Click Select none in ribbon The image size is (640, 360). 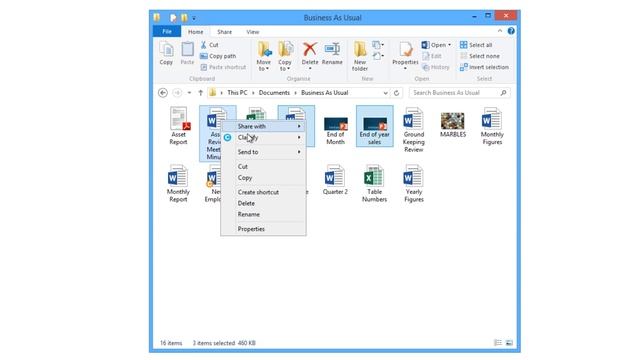(480, 56)
